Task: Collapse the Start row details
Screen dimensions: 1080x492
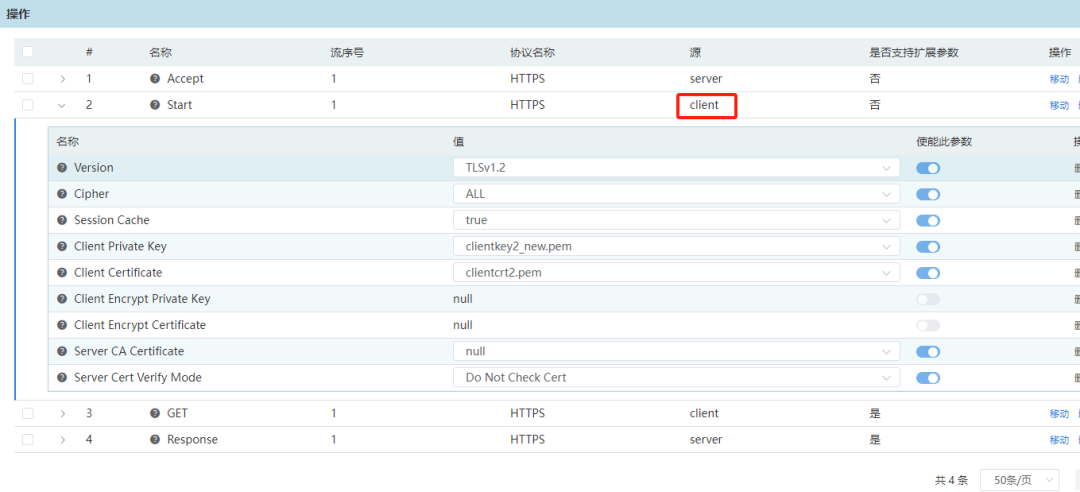Action: tap(62, 105)
